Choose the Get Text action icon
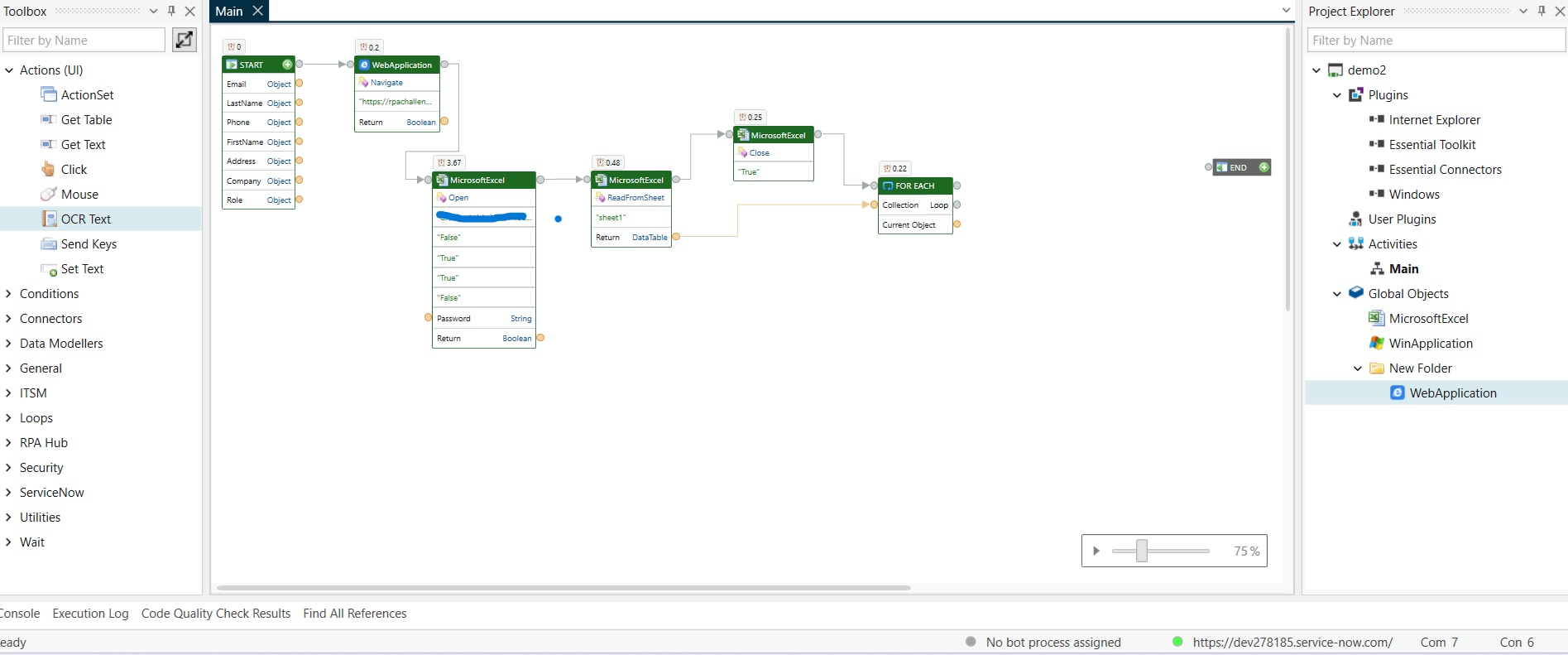 (x=48, y=144)
